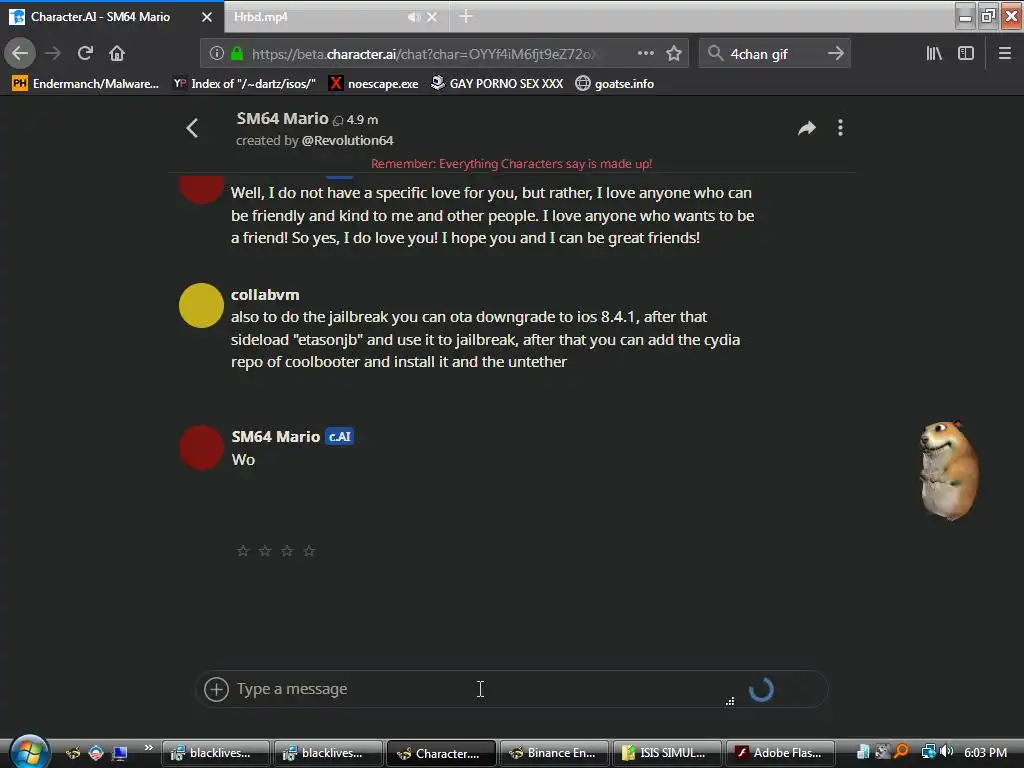The height and width of the screenshot is (768, 1024).
Task: Toggle the browser sidebar icon
Action: pos(966,54)
